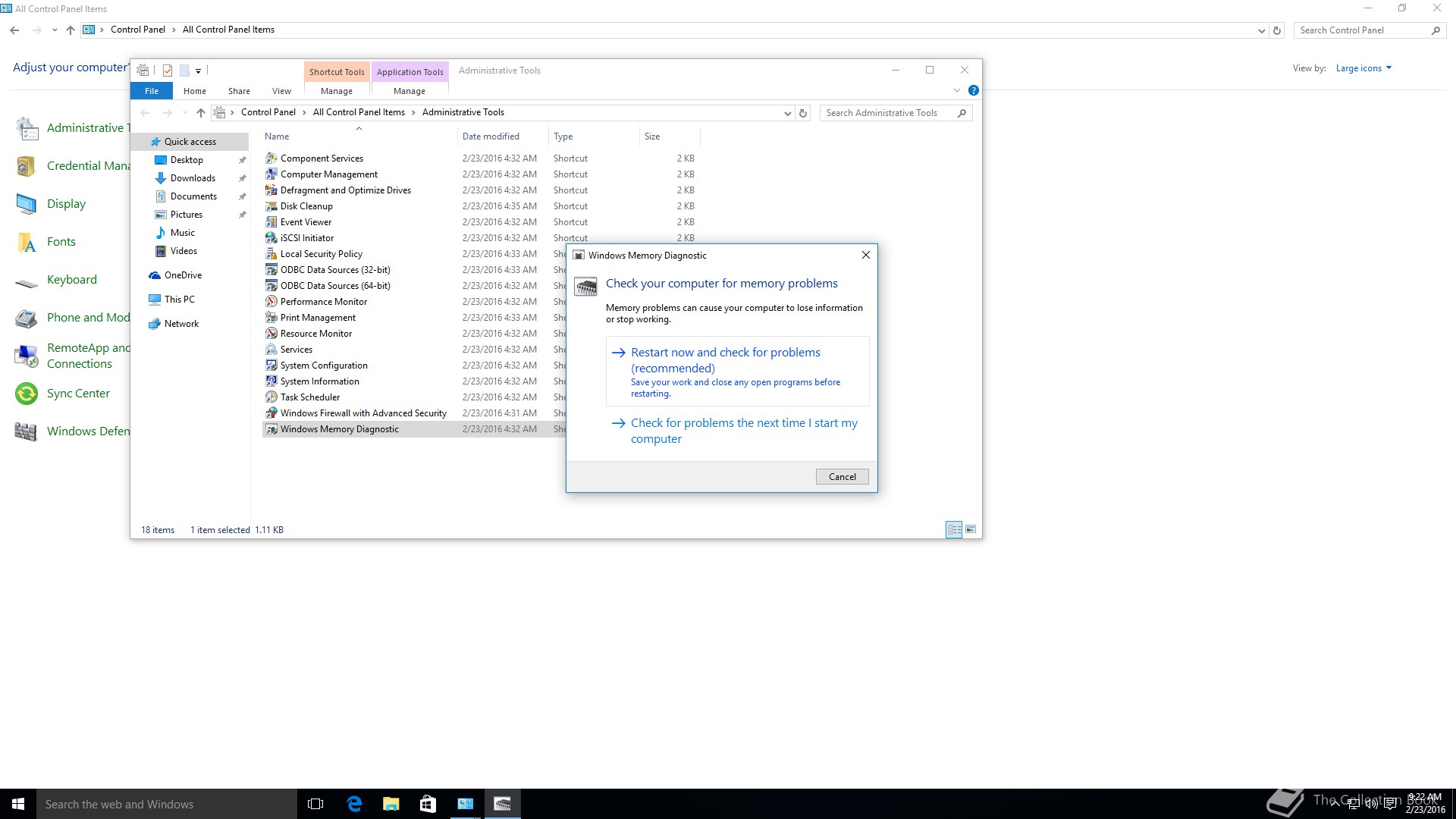The width and height of the screenshot is (1456, 819).
Task: Select OneDrive in navigation pane
Action: point(183,275)
